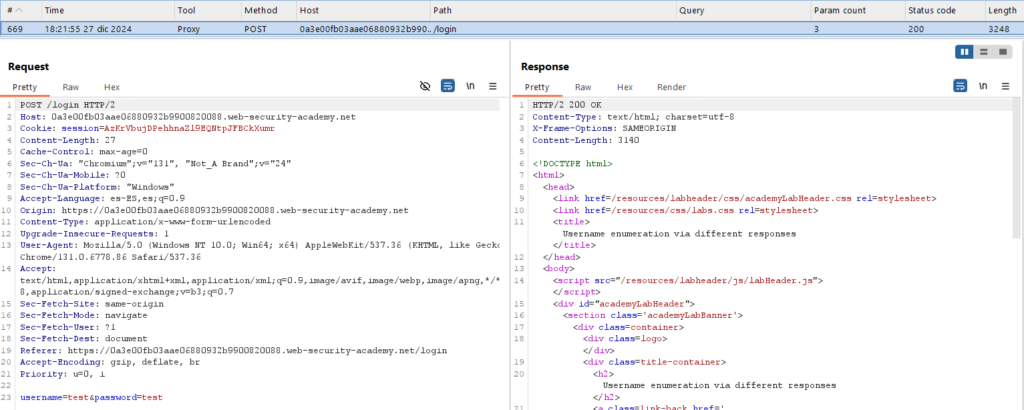This screenshot has height=410, width=1024.
Task: Click status code 200 cell in row 669
Action: tap(916, 29)
